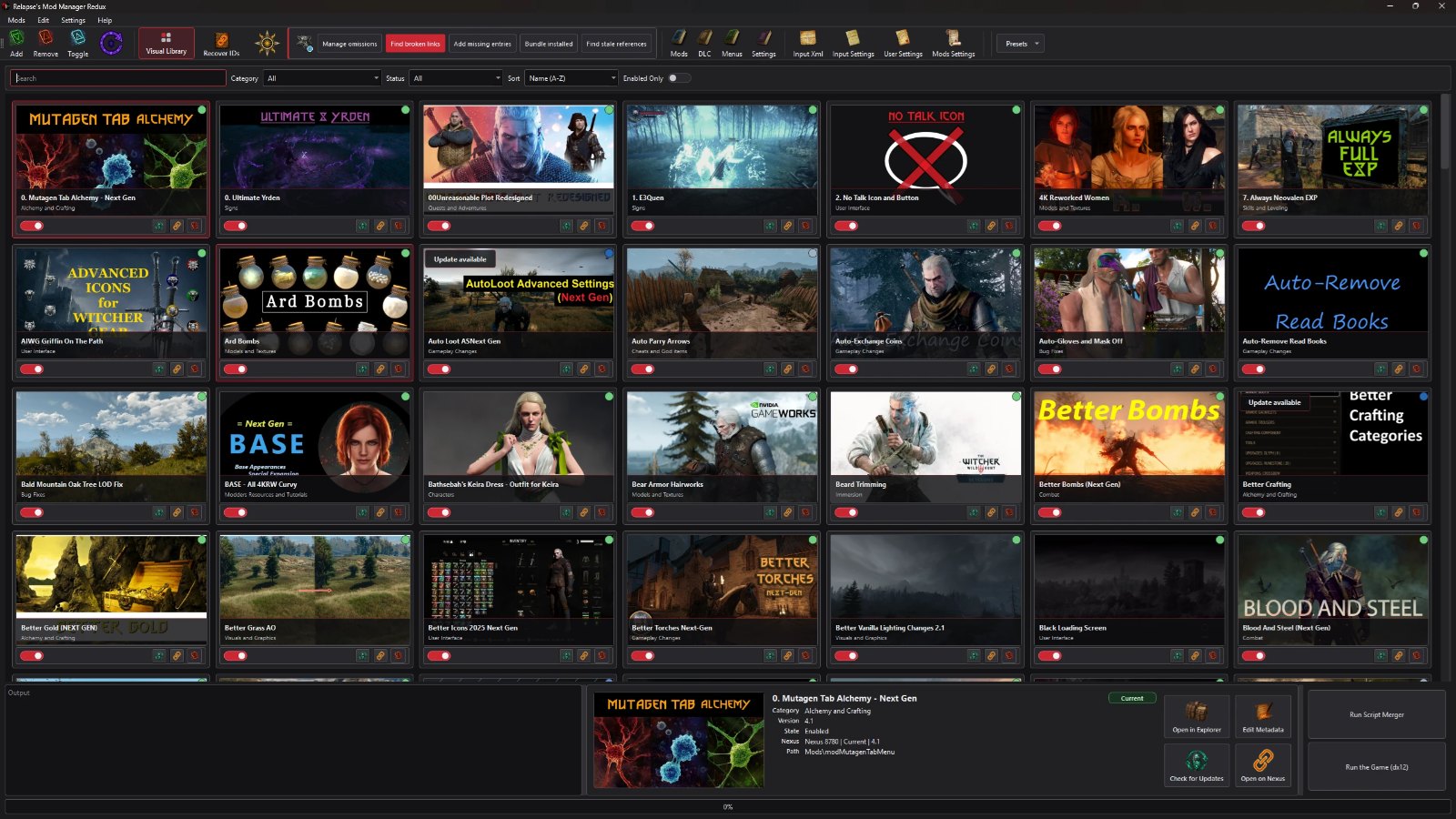Open the Input Settings scroll icon

point(853,43)
